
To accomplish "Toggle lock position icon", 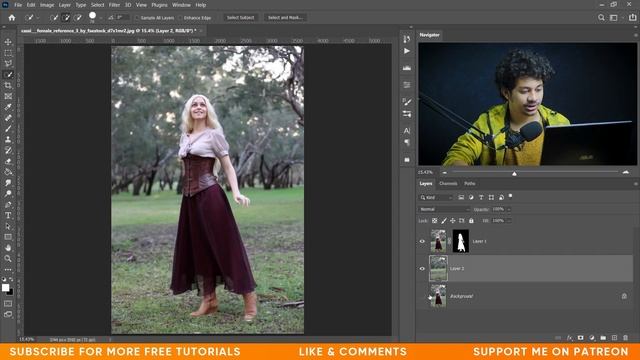I will point(453,221).
